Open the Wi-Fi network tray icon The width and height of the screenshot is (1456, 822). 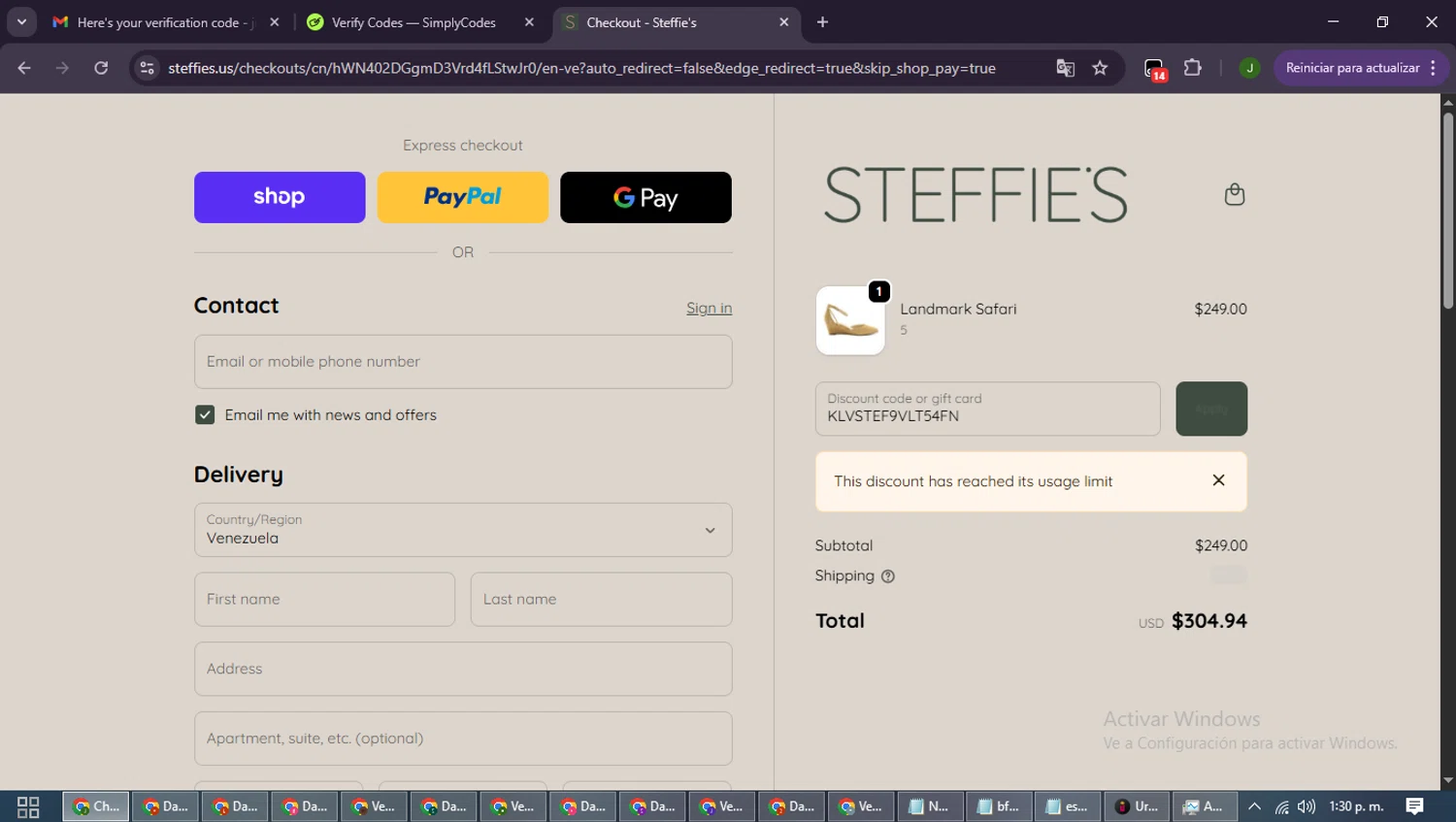(1282, 806)
